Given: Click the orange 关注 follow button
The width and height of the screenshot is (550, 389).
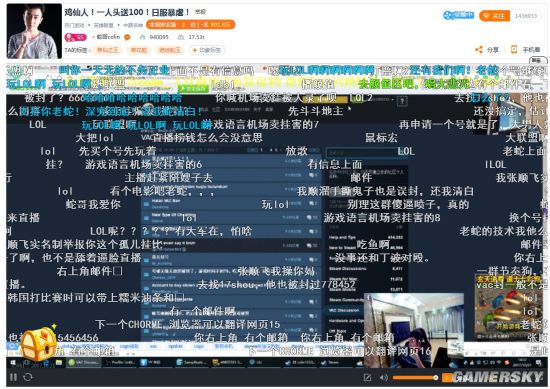Looking at the screenshot, I should tap(495, 16).
